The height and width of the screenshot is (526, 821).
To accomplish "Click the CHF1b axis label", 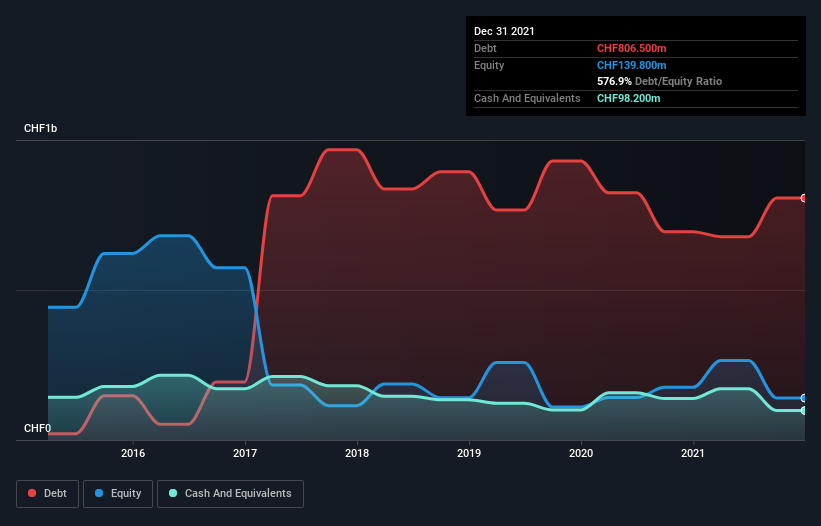I will coord(40,128).
